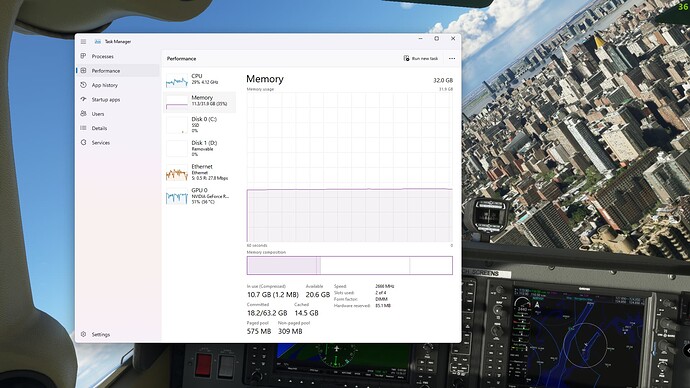Click the Cached 14.5 GB value
Viewport: 690px width, 388px height.
306,313
